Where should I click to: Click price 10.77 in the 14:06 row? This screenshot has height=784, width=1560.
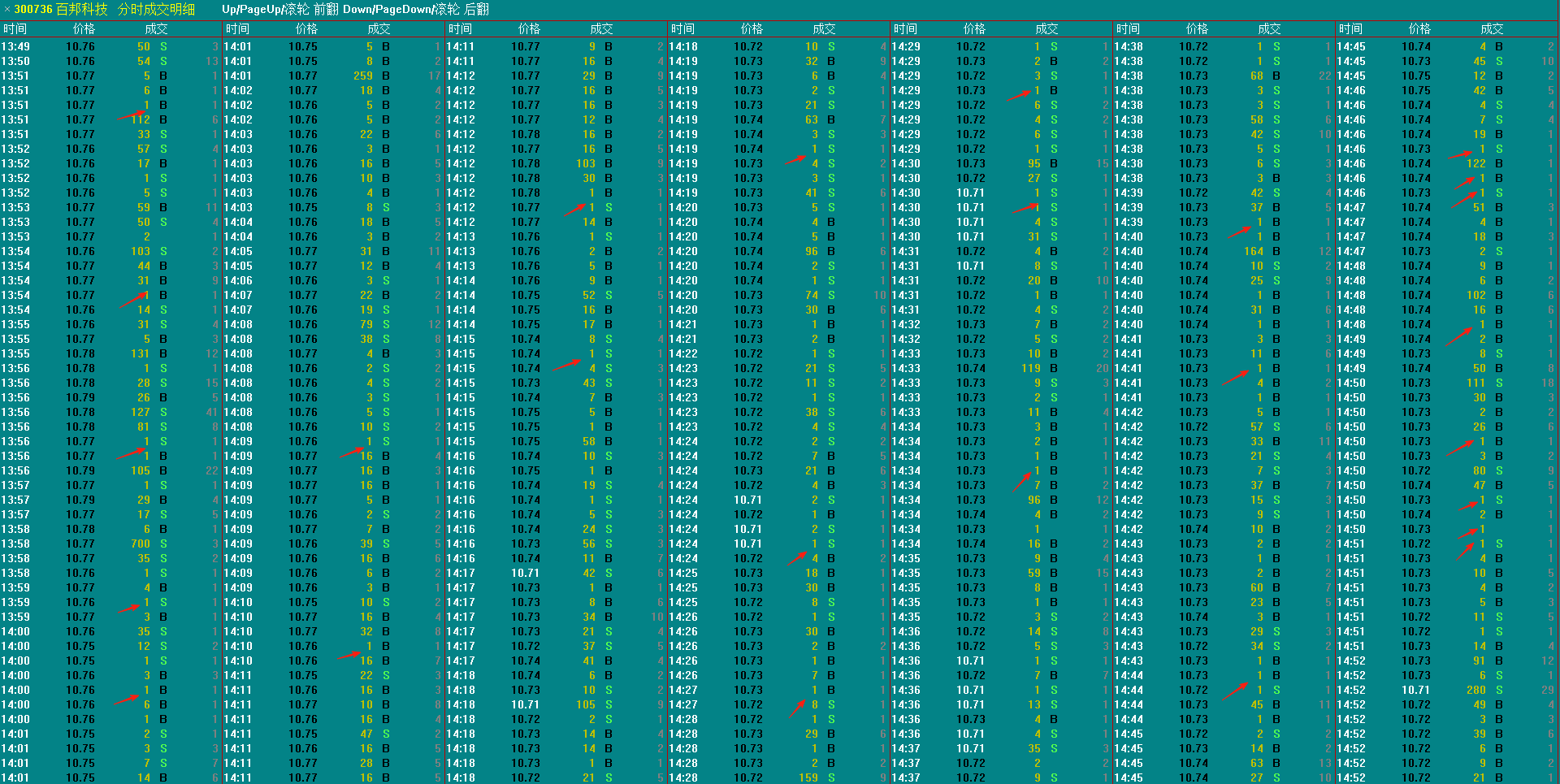point(303,280)
